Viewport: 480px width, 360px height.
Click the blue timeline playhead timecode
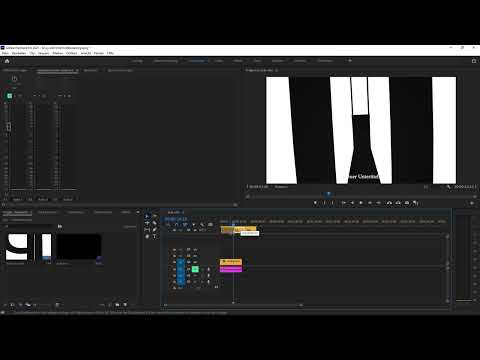pyautogui.click(x=176, y=219)
